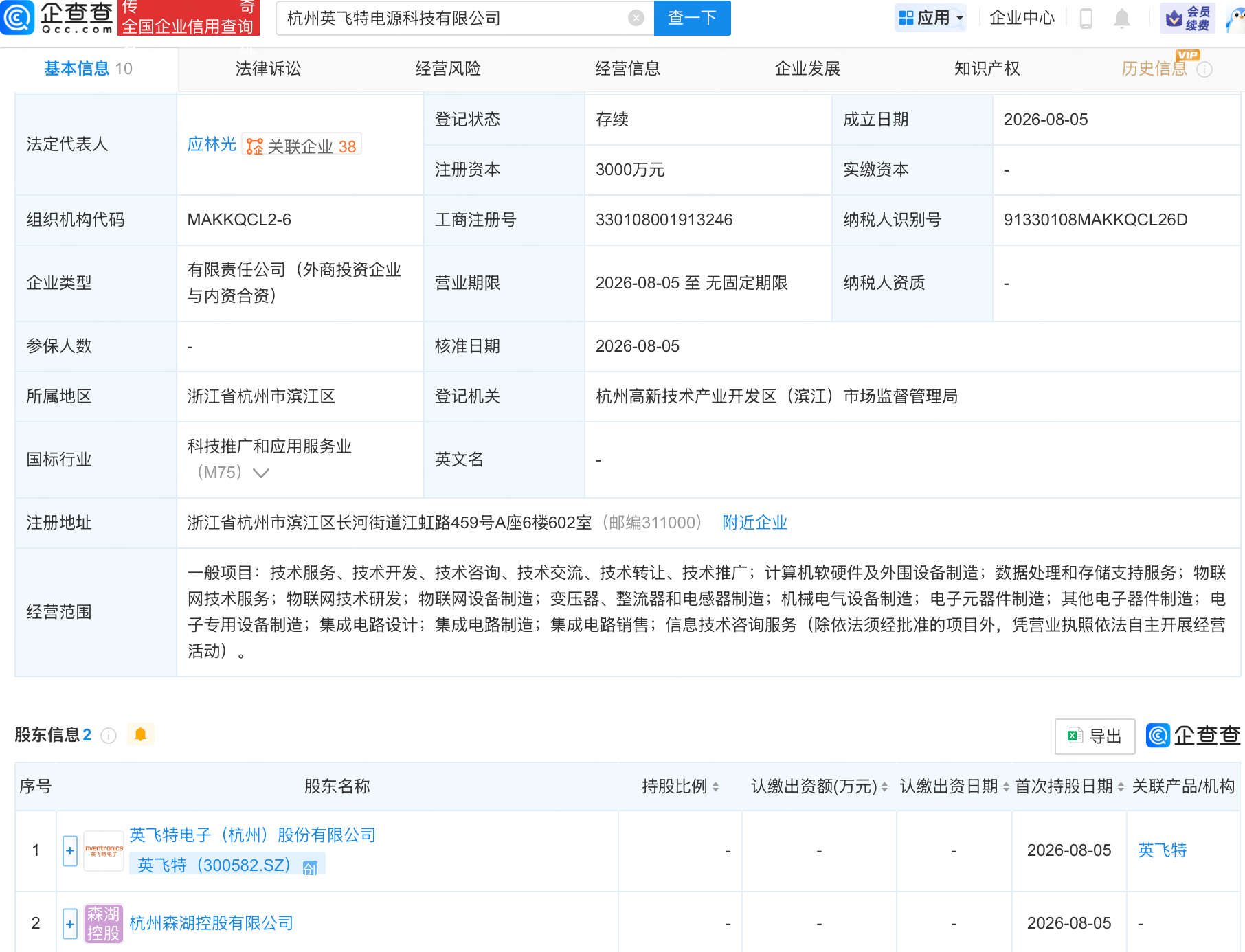This screenshot has width=1245, height=952.
Task: Click the info icon next to 股东信息
Action: [109, 736]
